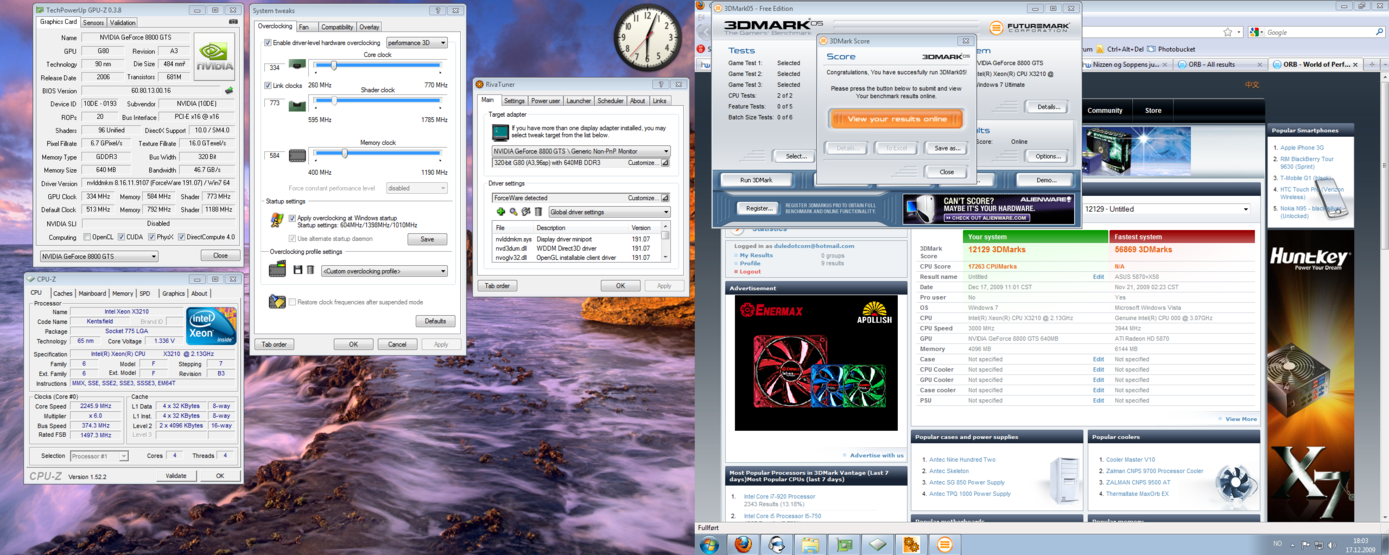Image resolution: width=1389 pixels, height=555 pixels.
Task: Click Tab order button in RivaTuner
Action: coord(497,286)
